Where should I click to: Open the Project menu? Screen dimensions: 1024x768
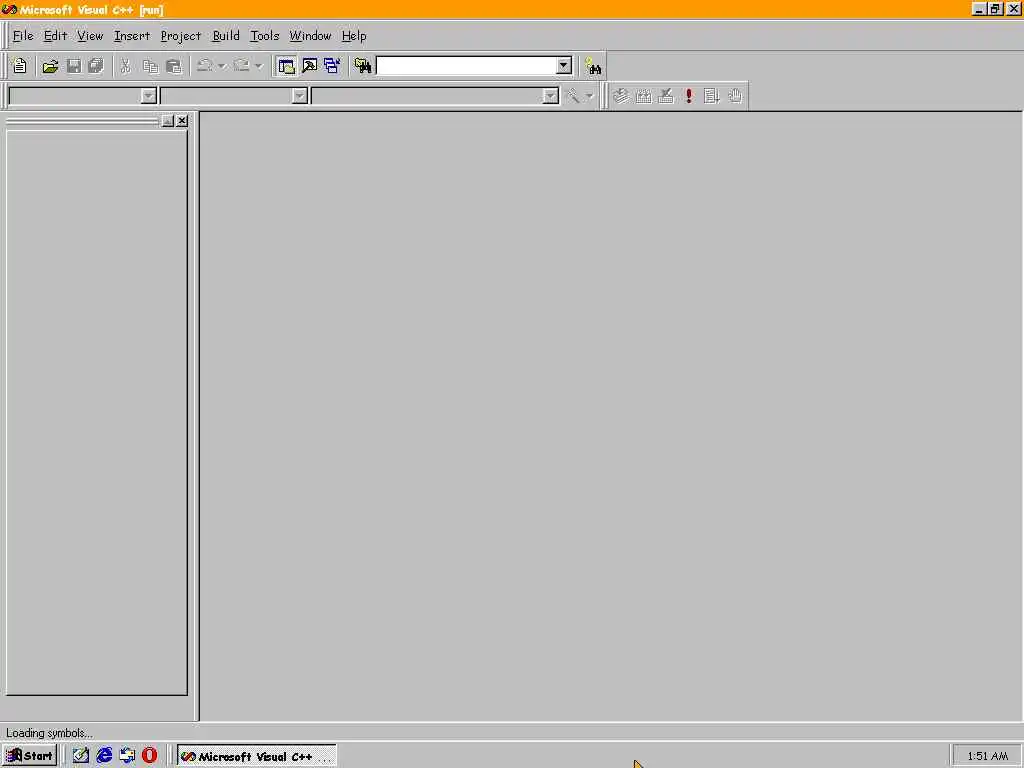(x=181, y=36)
